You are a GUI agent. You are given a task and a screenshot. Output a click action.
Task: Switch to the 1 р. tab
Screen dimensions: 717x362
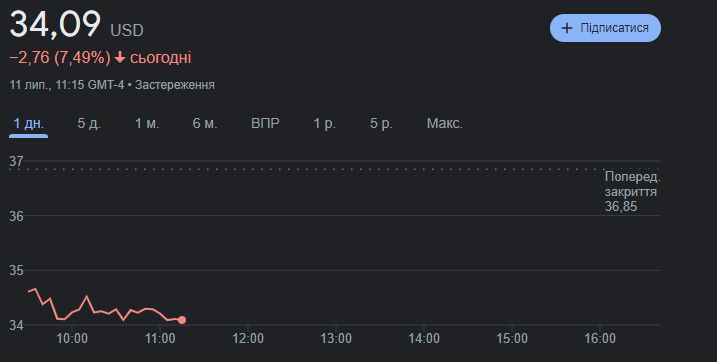click(x=324, y=123)
